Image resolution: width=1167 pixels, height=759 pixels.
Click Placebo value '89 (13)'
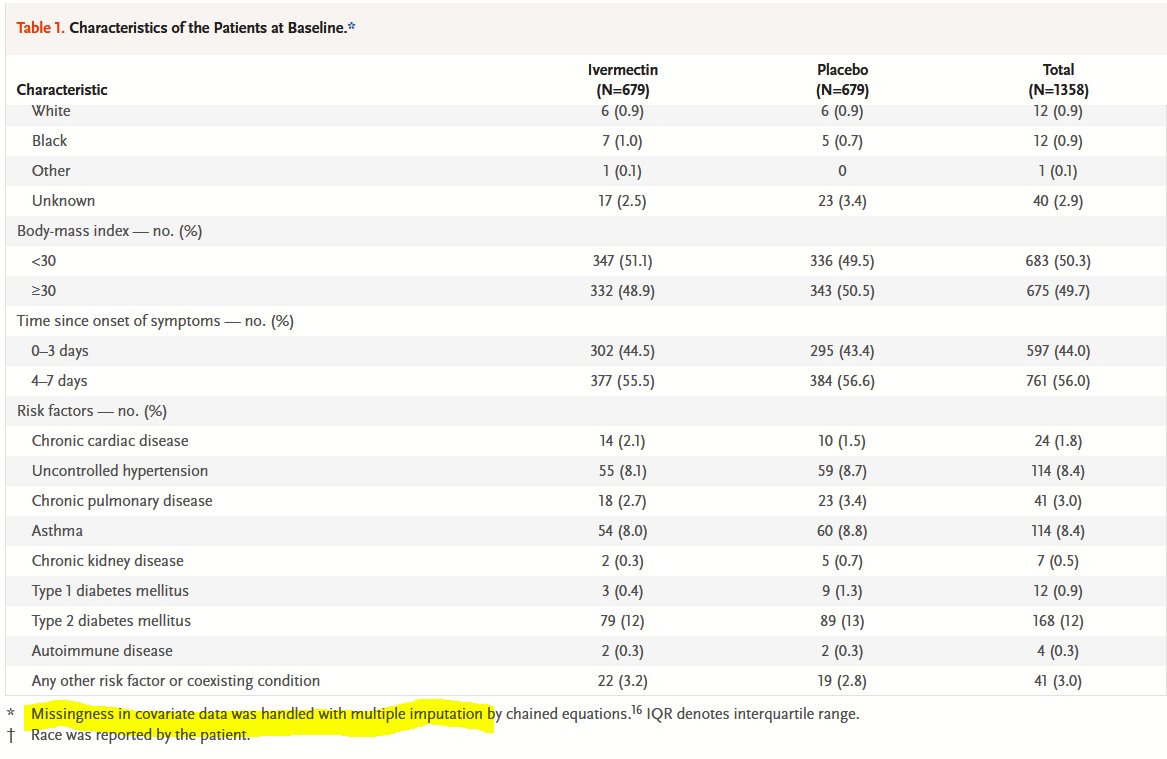[843, 621]
